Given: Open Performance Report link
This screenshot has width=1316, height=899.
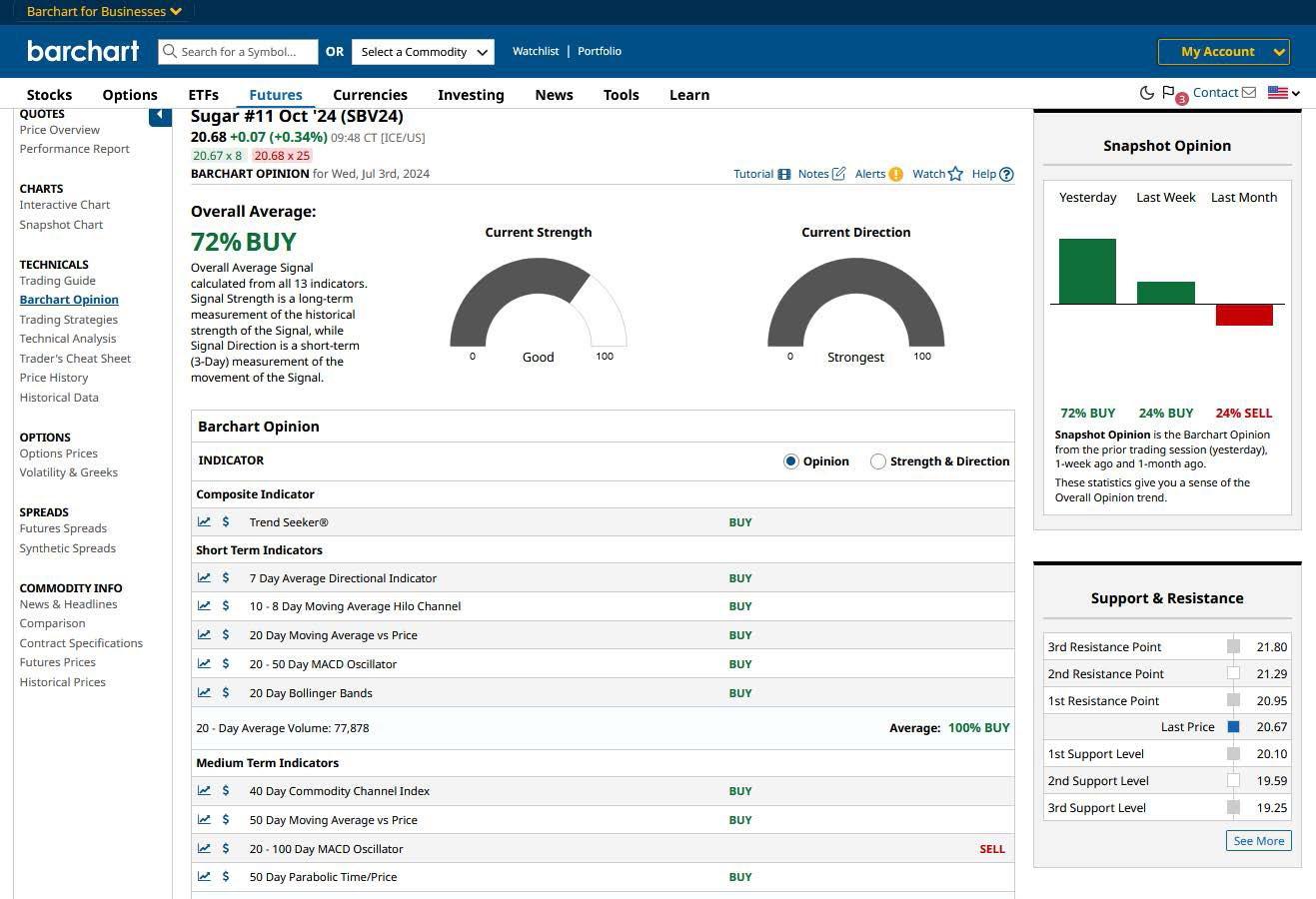Looking at the screenshot, I should pos(75,149).
